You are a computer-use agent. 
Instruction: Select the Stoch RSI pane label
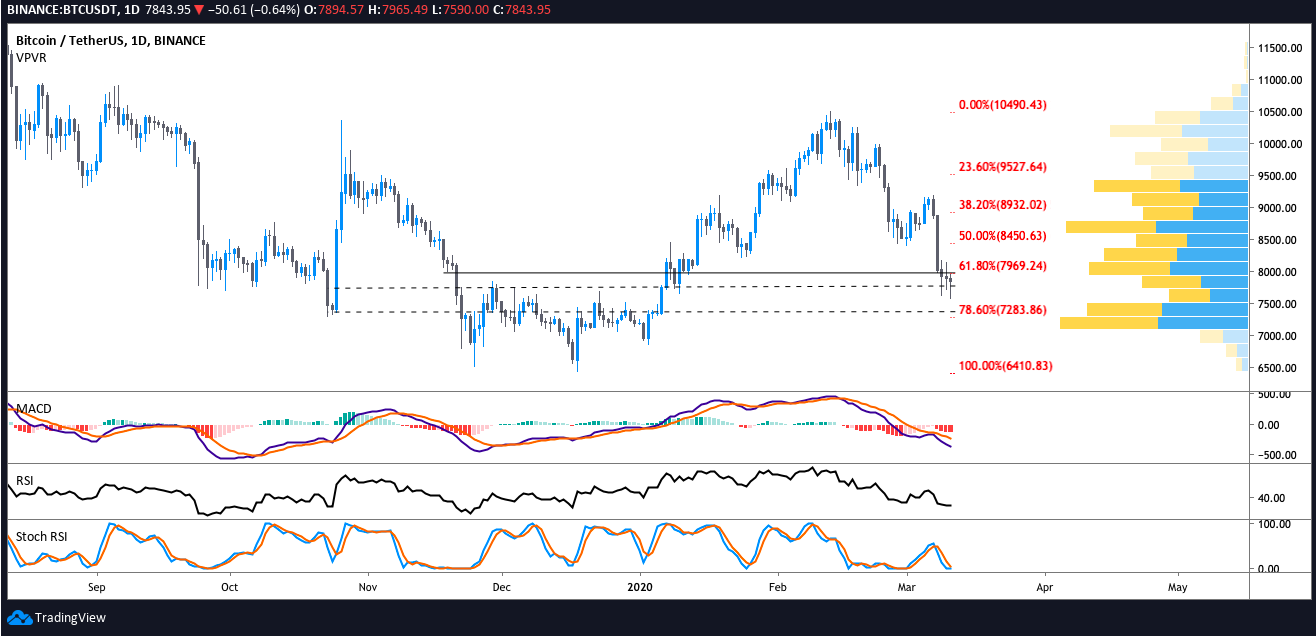coord(42,537)
